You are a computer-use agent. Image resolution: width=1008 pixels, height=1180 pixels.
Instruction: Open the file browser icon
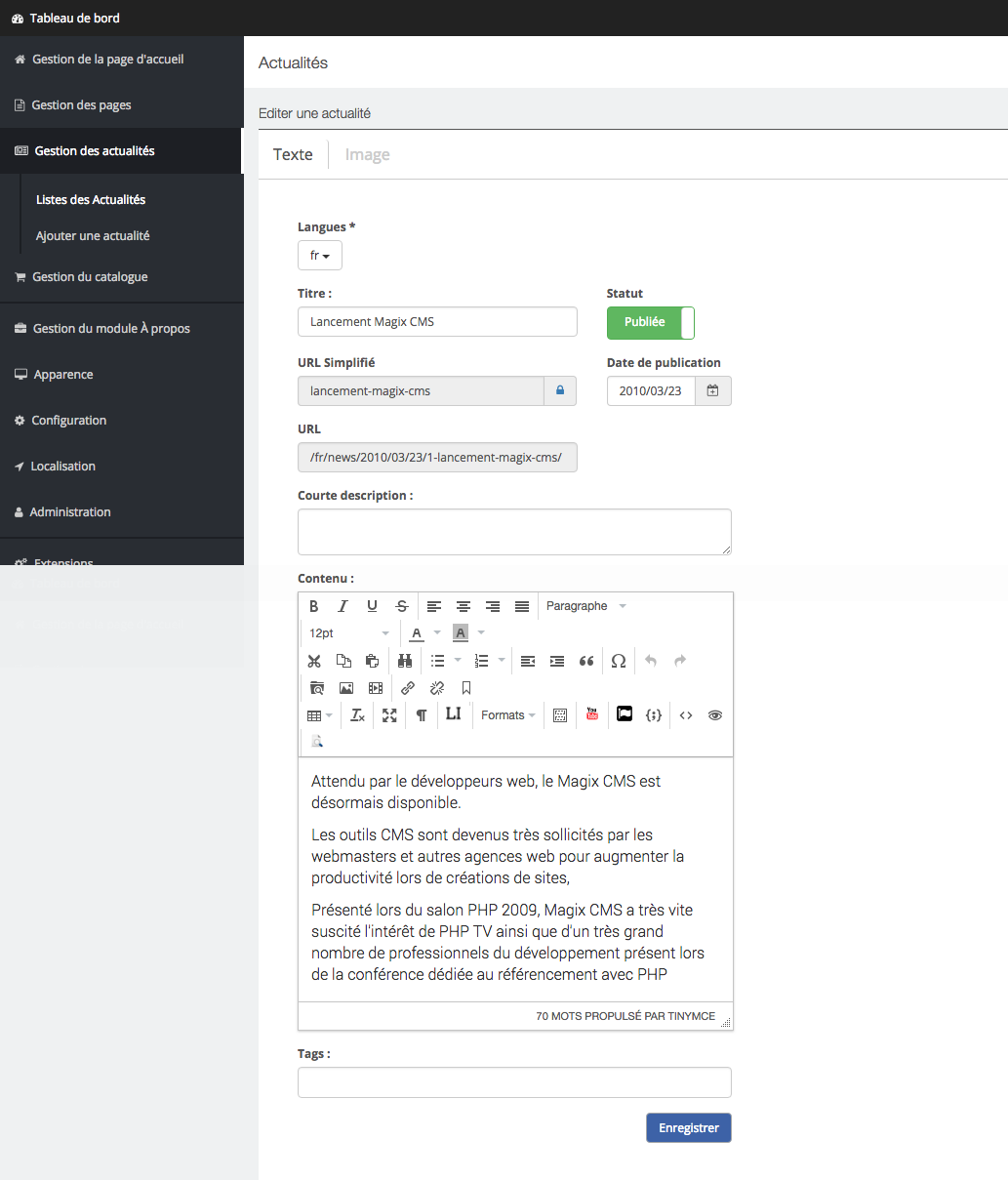316,688
